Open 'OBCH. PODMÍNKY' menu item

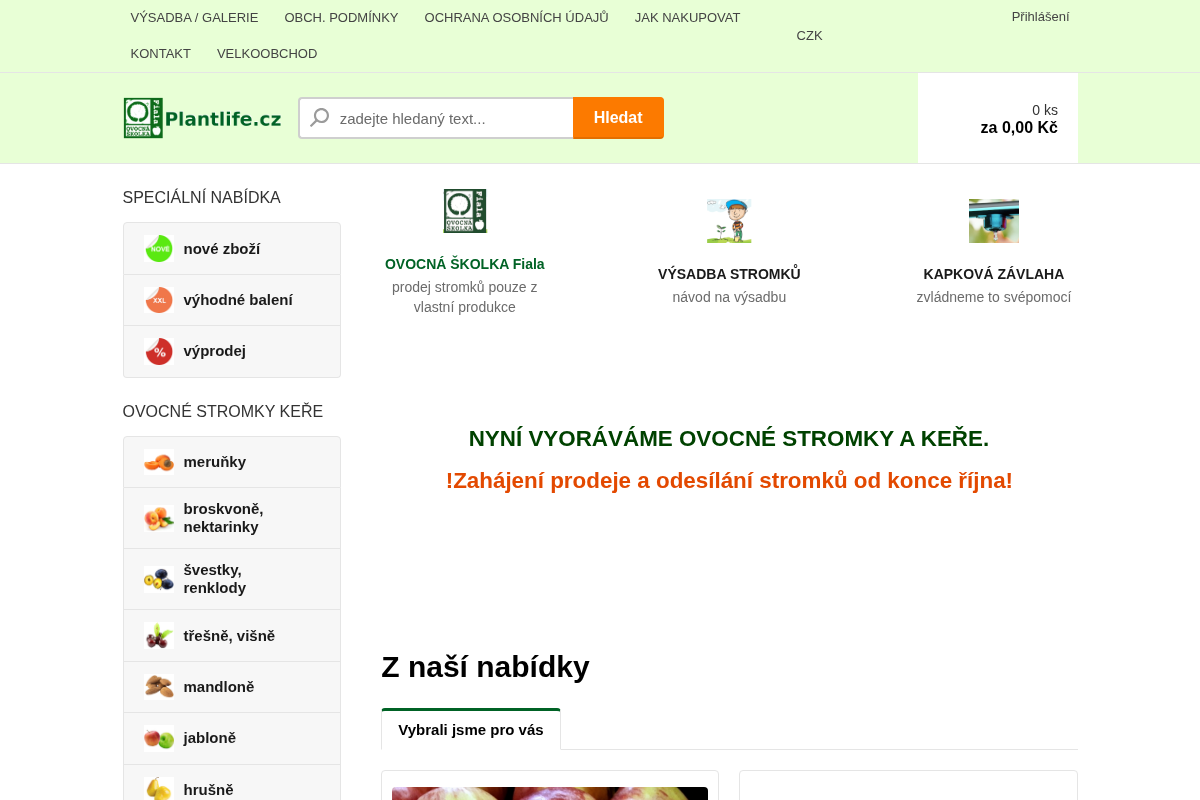pos(341,18)
